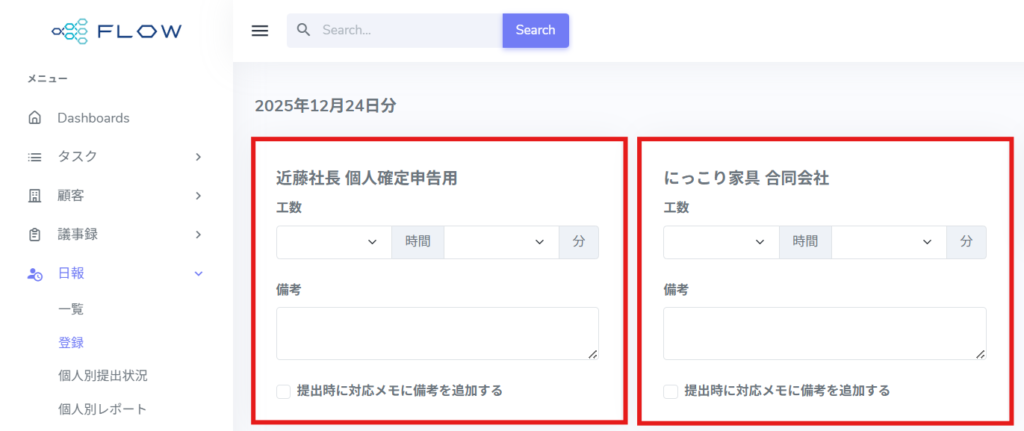Enable memo checkbox for にっこり家具 合同会社
Screen dimensions: 1024x431
coord(671,391)
